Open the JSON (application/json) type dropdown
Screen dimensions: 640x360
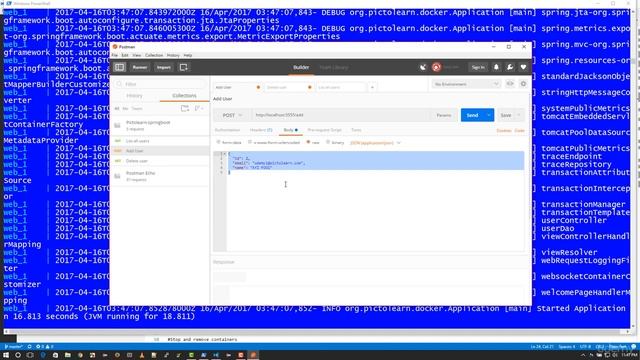click(375, 143)
